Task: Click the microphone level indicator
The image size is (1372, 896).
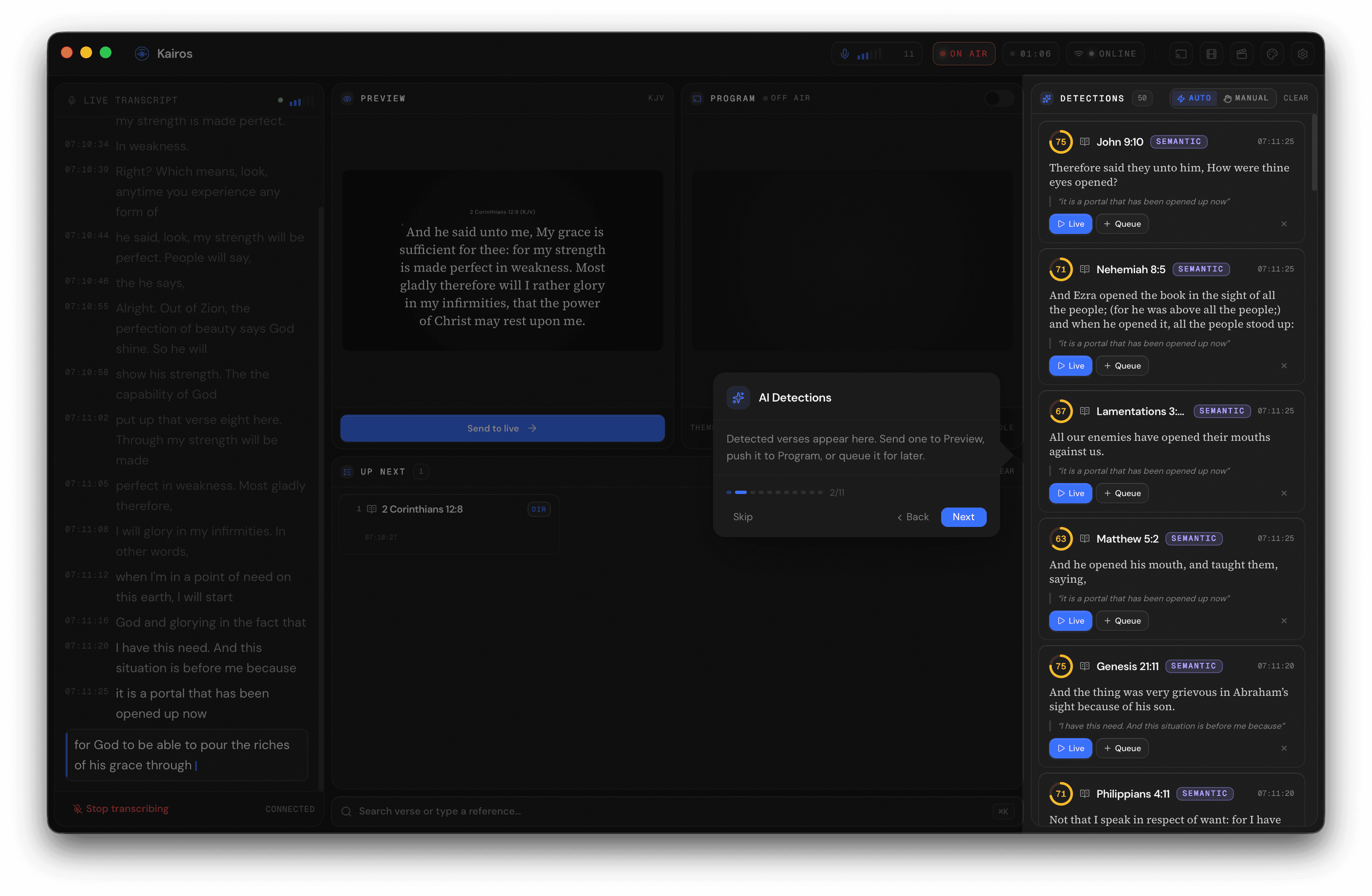Action: (x=877, y=54)
